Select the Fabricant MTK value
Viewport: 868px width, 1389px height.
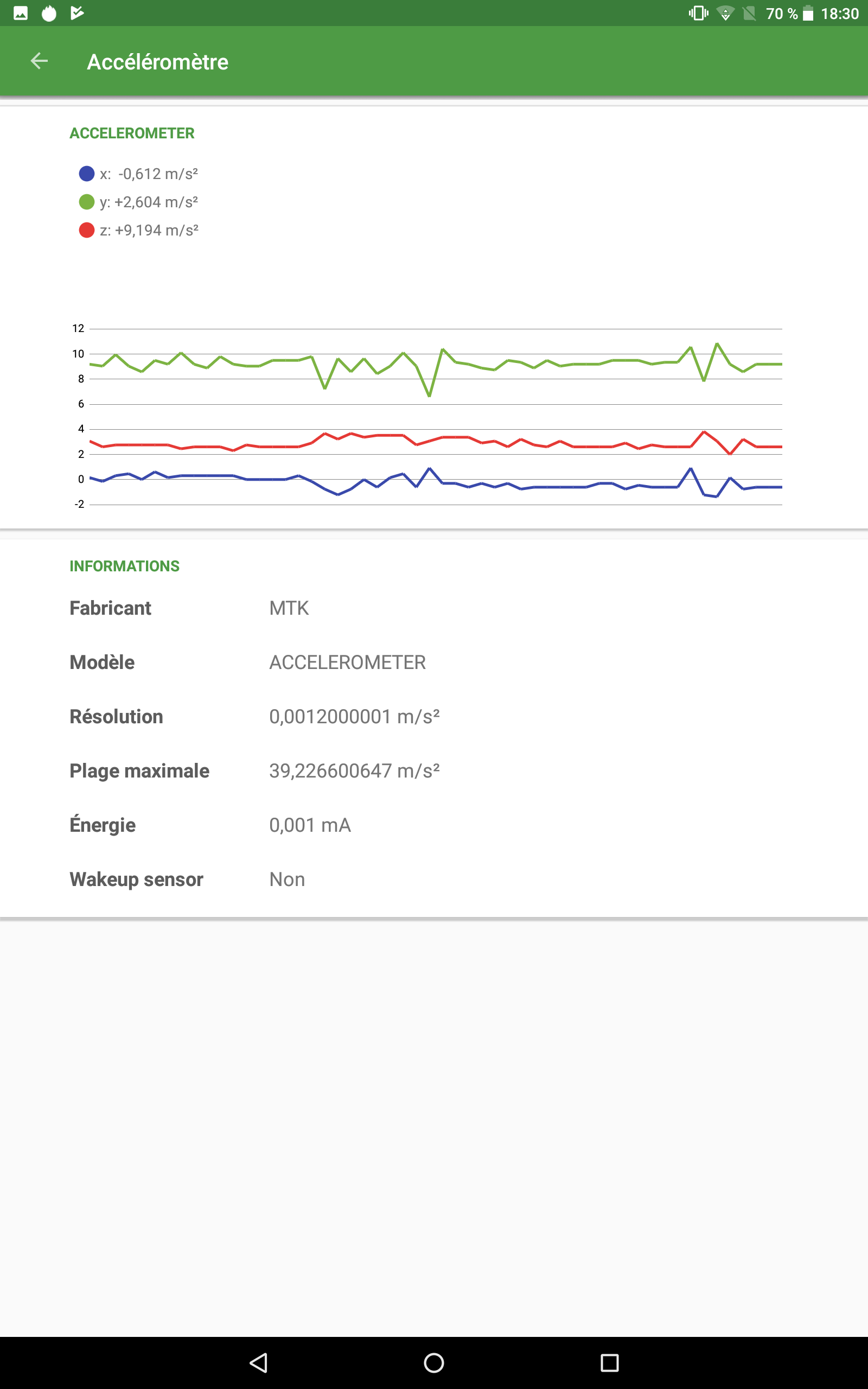click(289, 608)
